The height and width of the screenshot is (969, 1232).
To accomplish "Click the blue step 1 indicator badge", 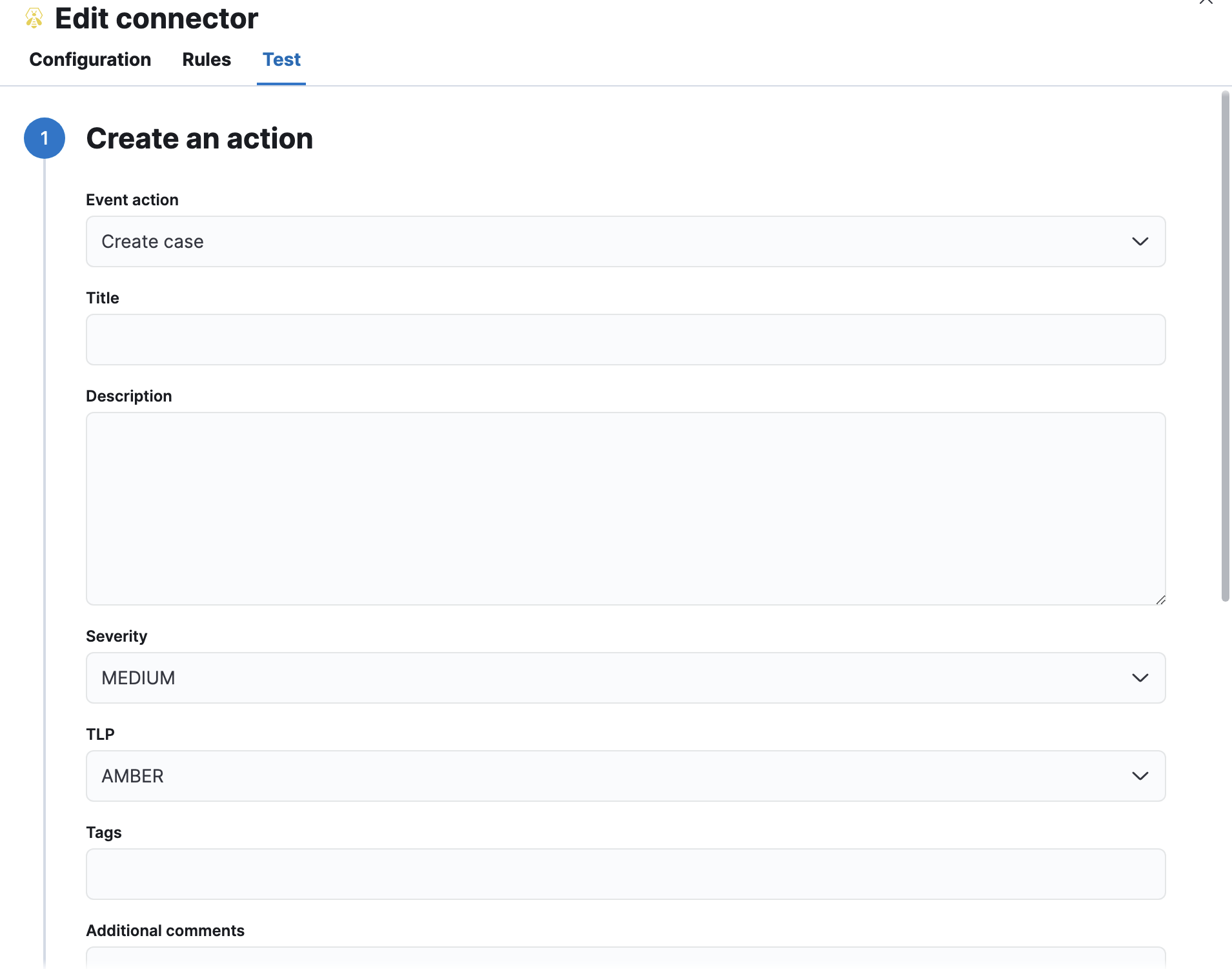I will 45,138.
